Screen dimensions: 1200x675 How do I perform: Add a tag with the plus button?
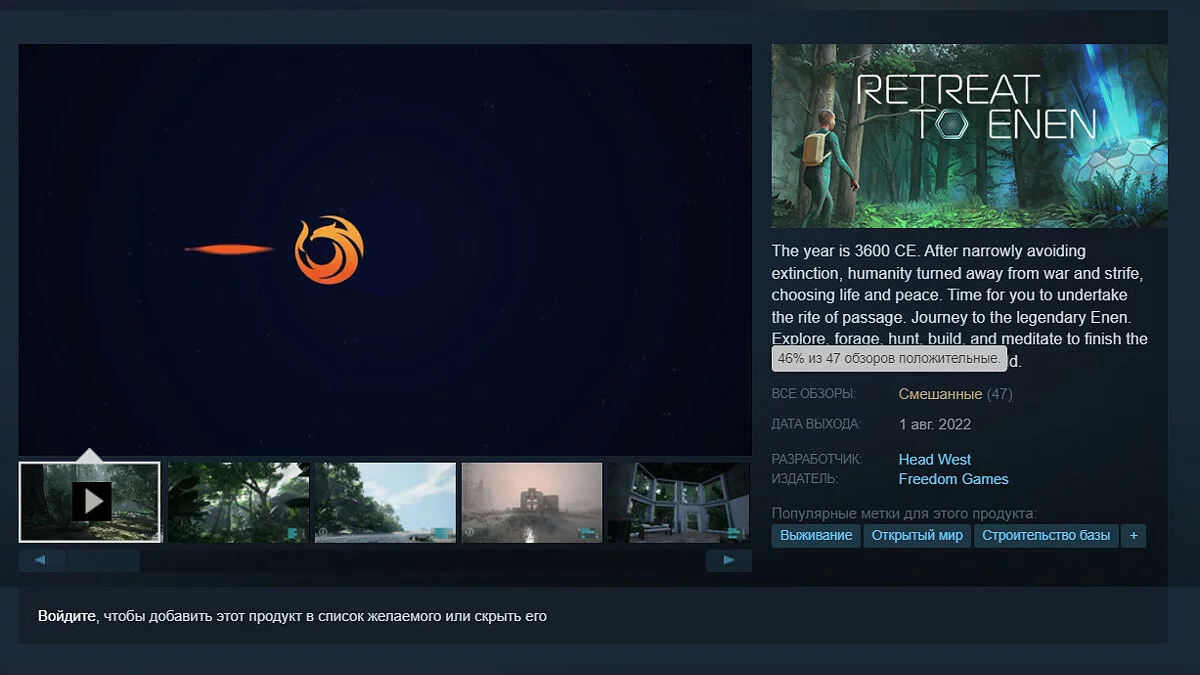[1133, 535]
